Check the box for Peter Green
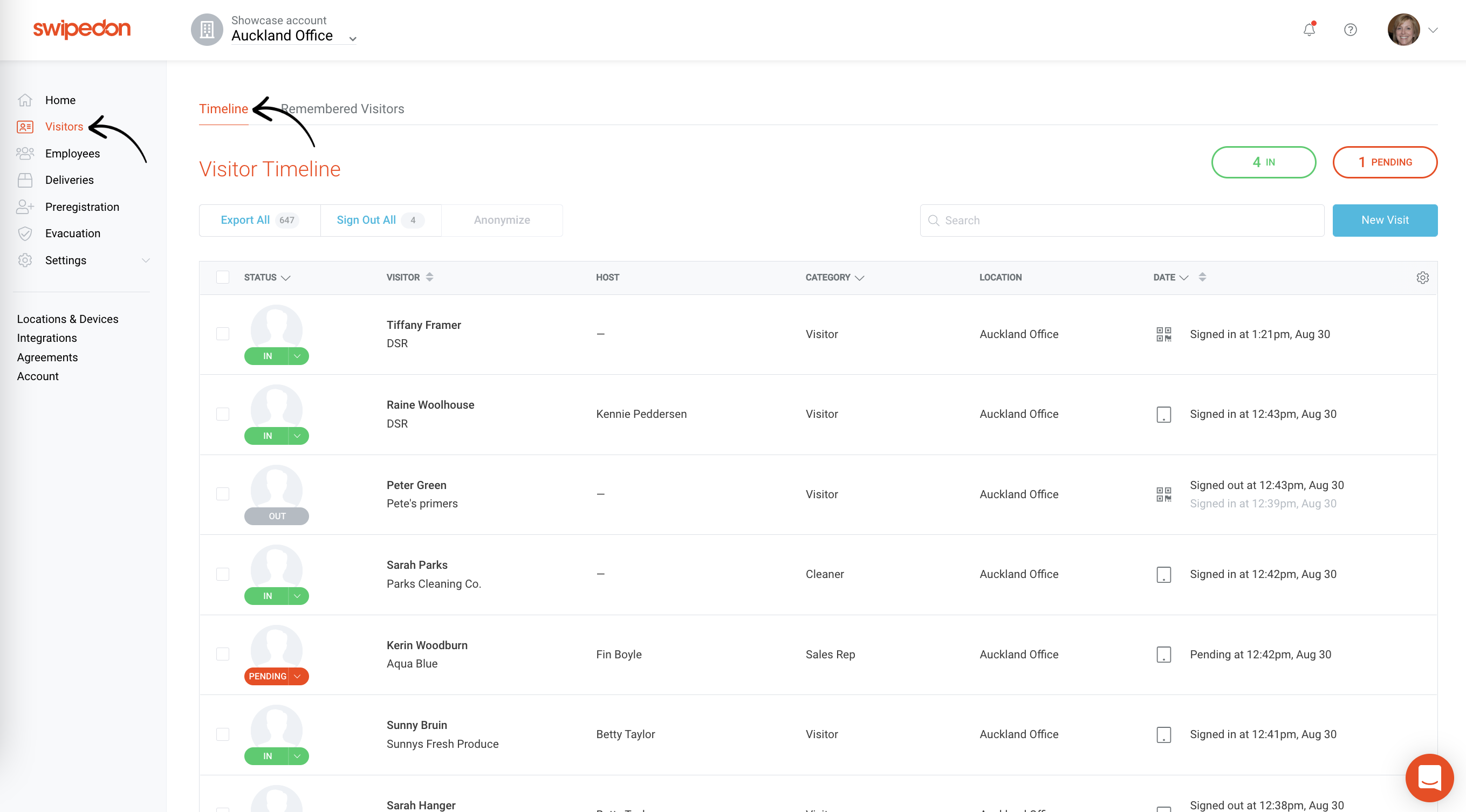 (x=223, y=494)
